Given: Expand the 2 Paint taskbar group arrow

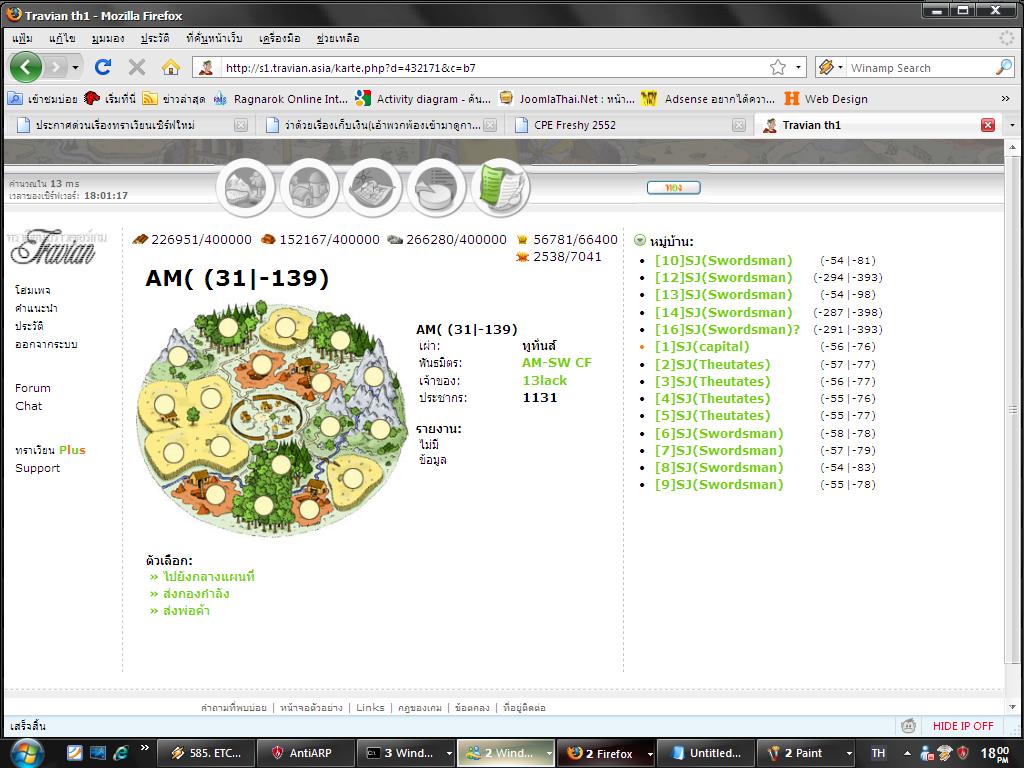Looking at the screenshot, I should pyautogui.click(x=848, y=754).
